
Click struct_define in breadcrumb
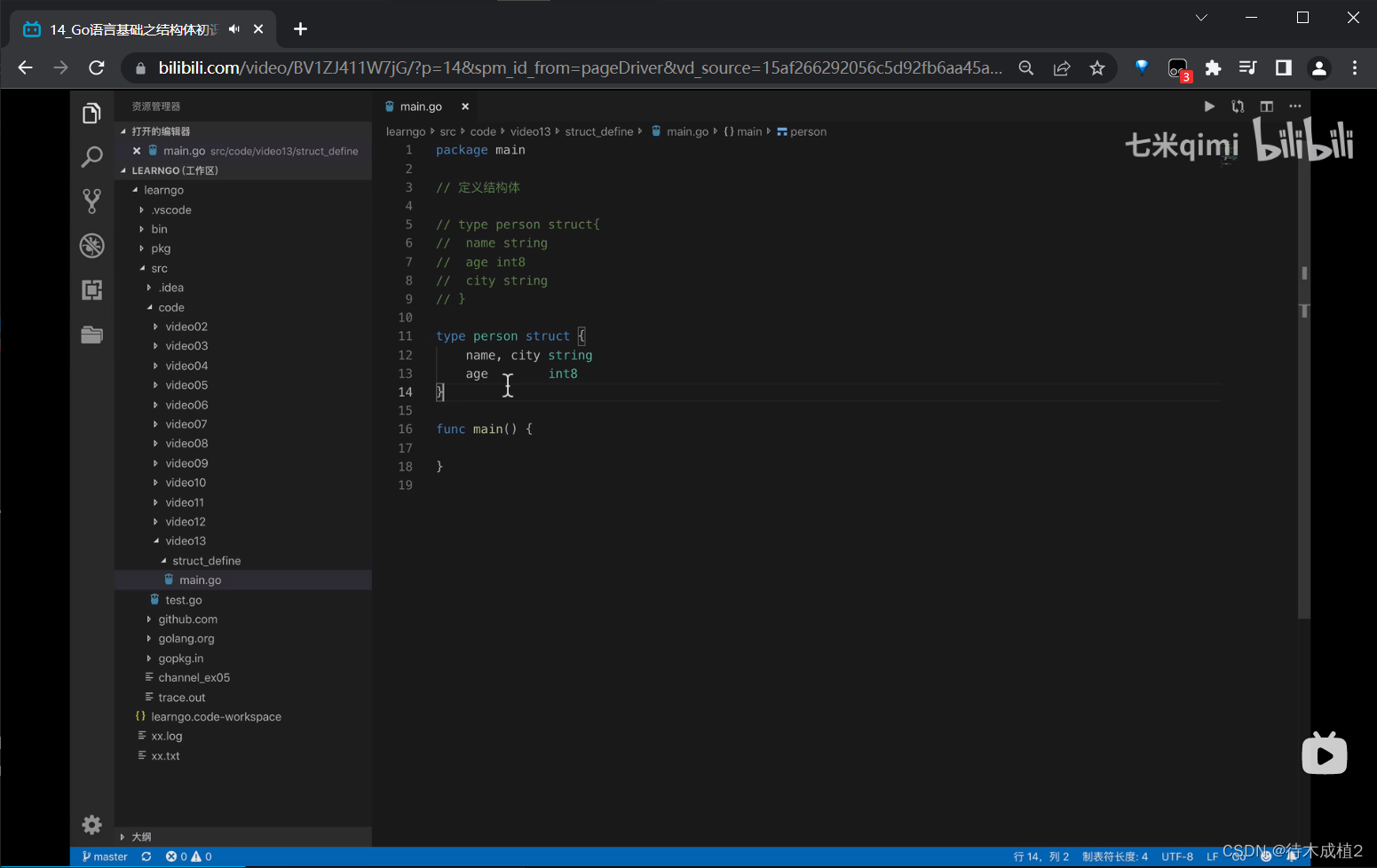[x=599, y=131]
